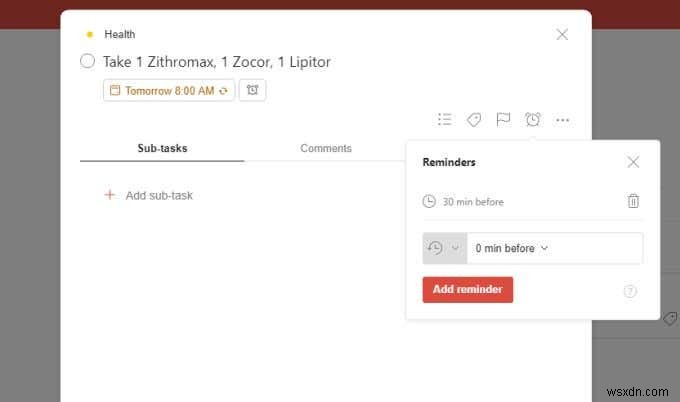Open the sub-tasks list icon

point(445,119)
